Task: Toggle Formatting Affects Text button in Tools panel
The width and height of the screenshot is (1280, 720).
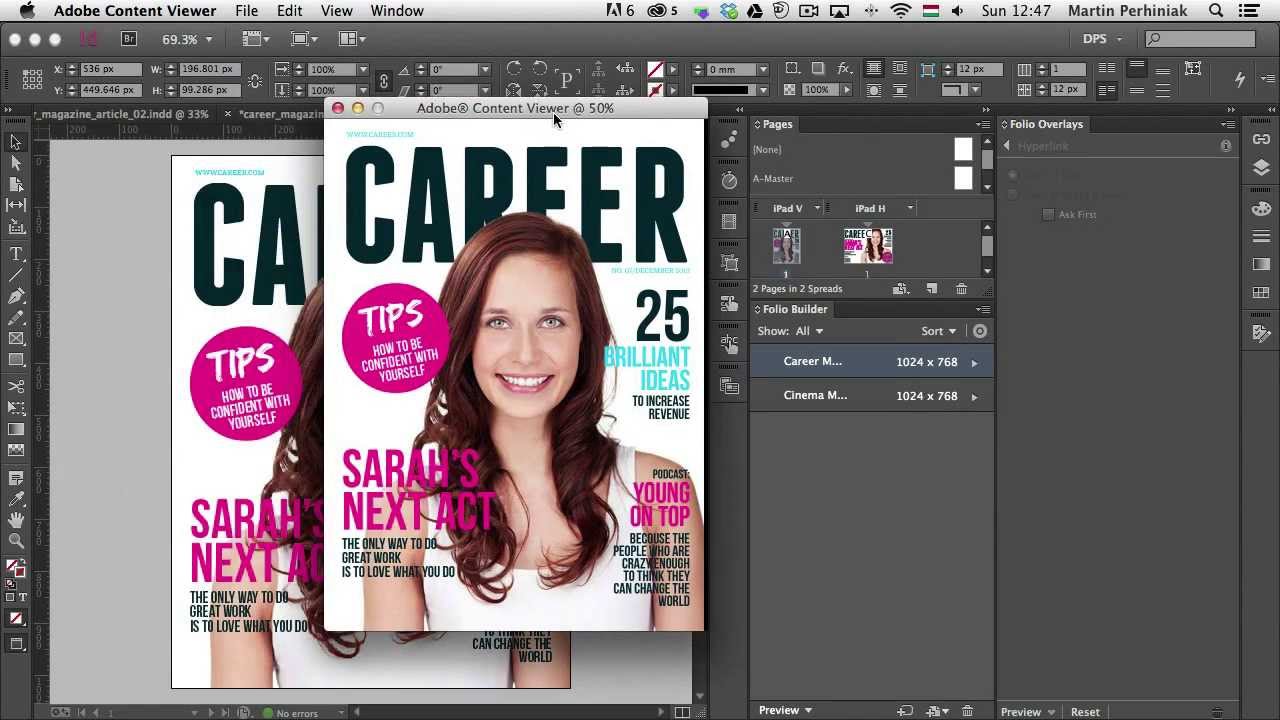Action: (22, 597)
